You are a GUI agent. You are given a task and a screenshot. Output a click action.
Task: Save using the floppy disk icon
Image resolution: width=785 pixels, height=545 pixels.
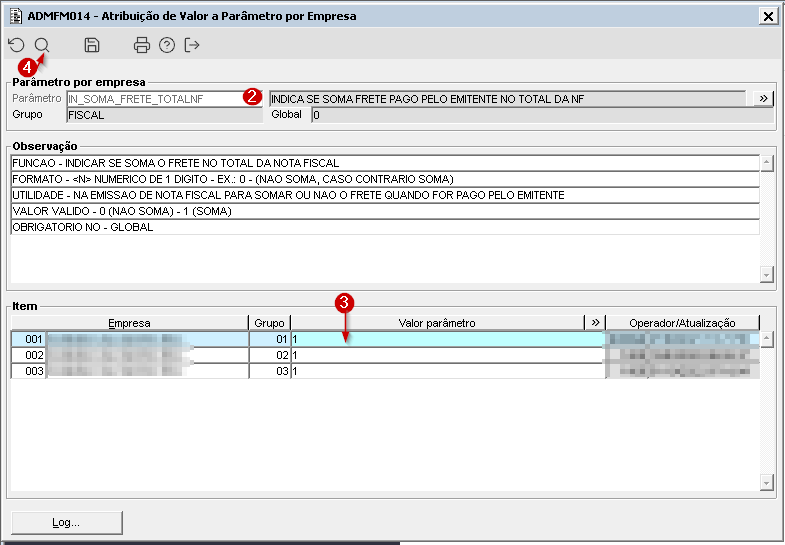click(92, 45)
